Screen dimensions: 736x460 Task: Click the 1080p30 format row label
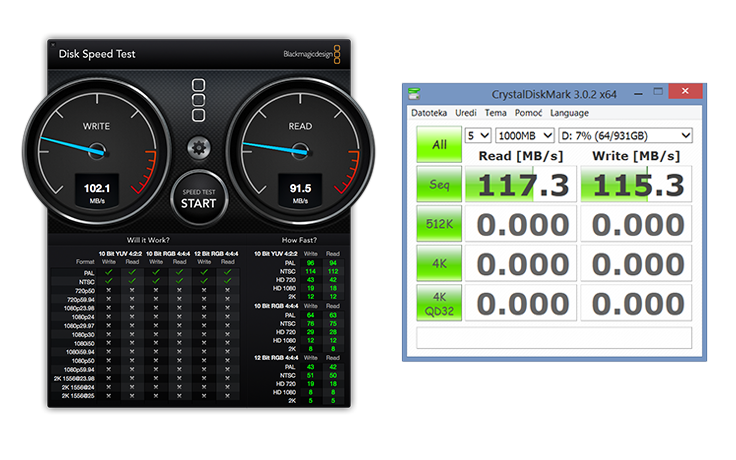pyautogui.click(x=83, y=335)
